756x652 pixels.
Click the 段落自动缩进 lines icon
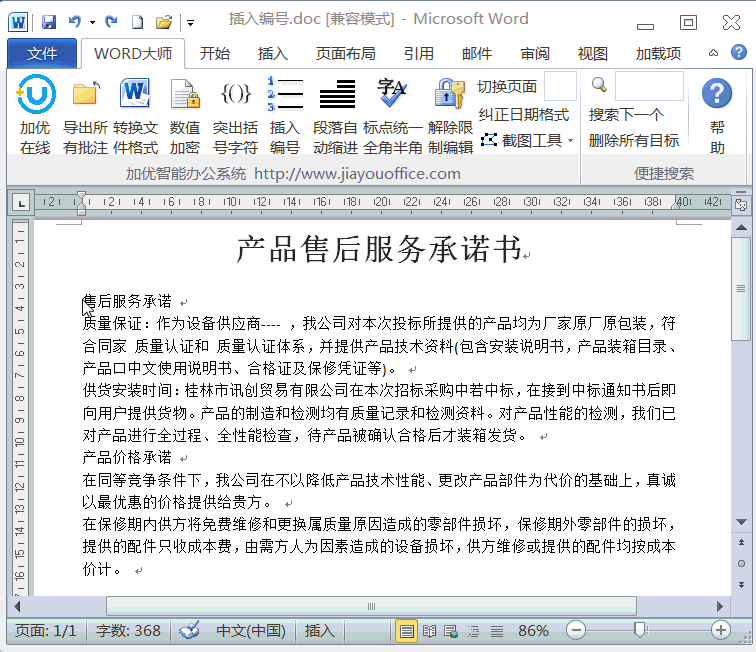(338, 94)
